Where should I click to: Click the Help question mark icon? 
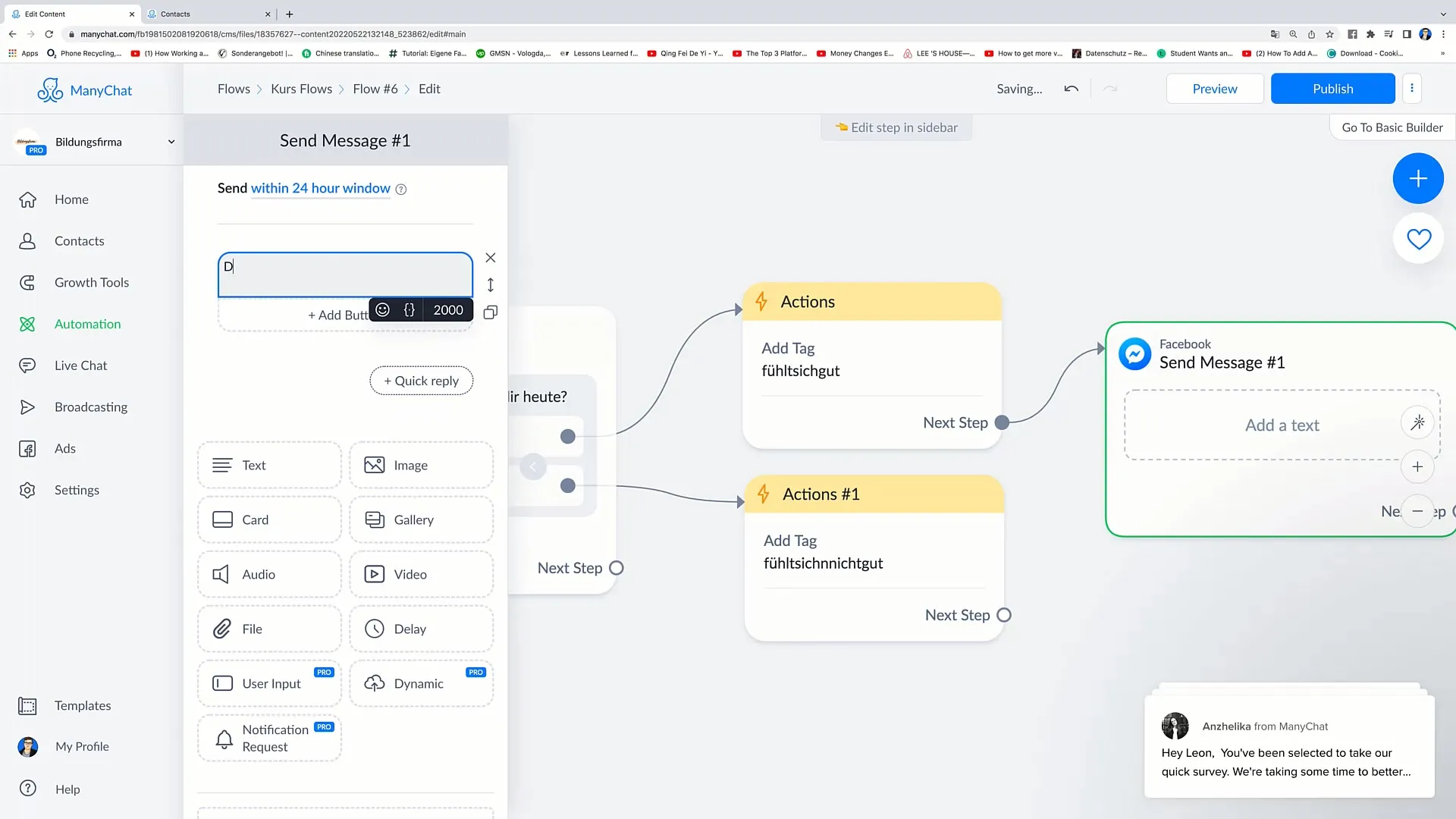pyautogui.click(x=28, y=789)
